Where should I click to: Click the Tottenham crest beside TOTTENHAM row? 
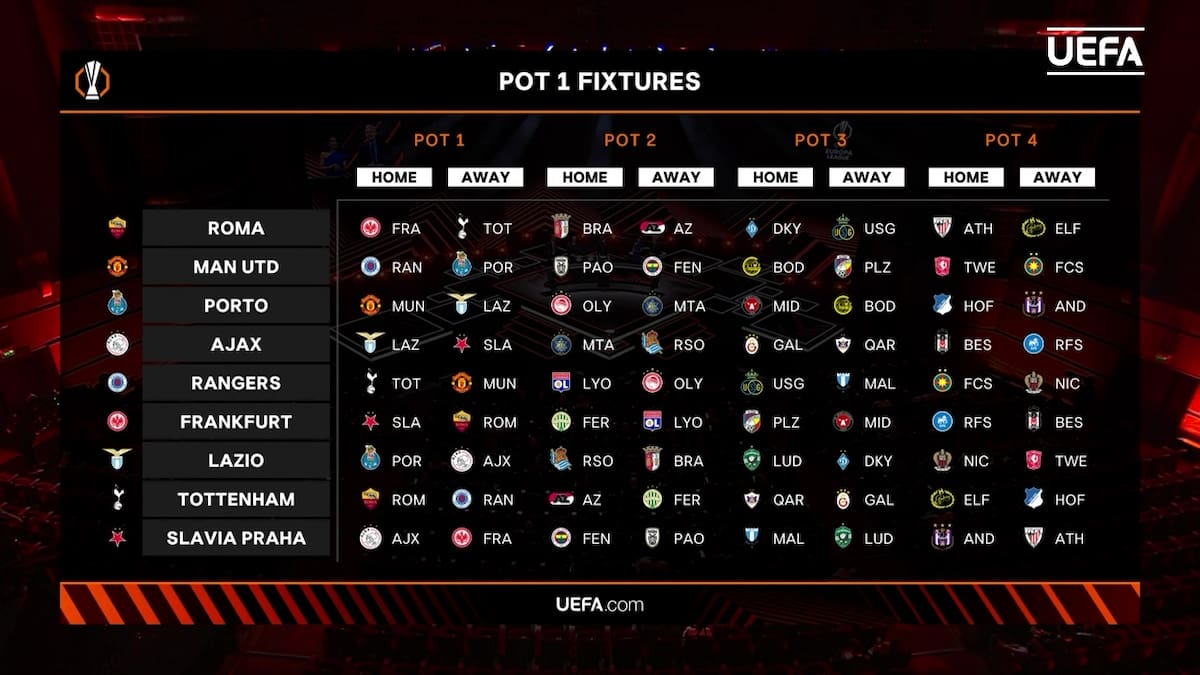[x=118, y=499]
